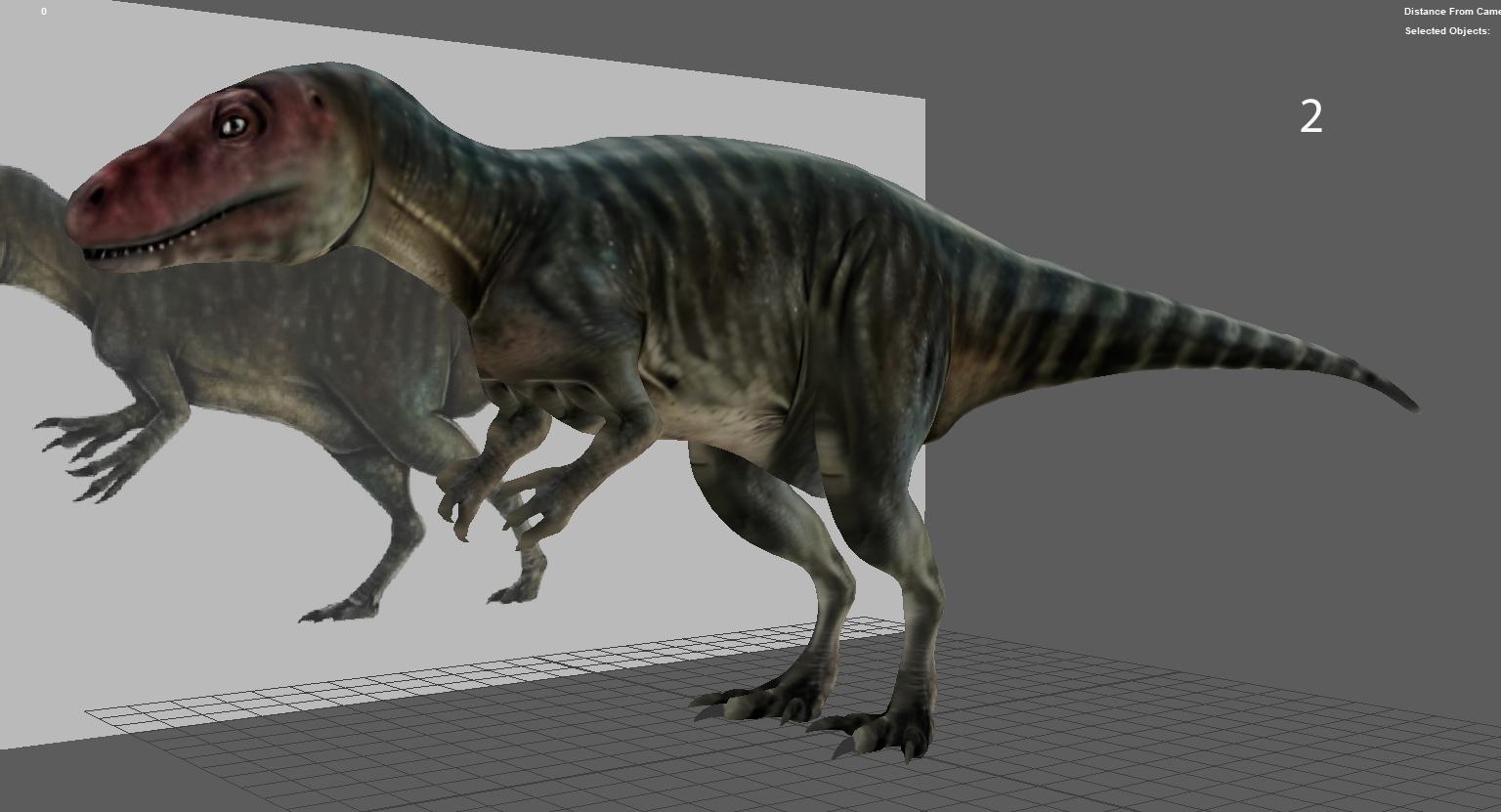The height and width of the screenshot is (812, 1501).
Task: Click the large white number 2
Action: pyautogui.click(x=1310, y=117)
